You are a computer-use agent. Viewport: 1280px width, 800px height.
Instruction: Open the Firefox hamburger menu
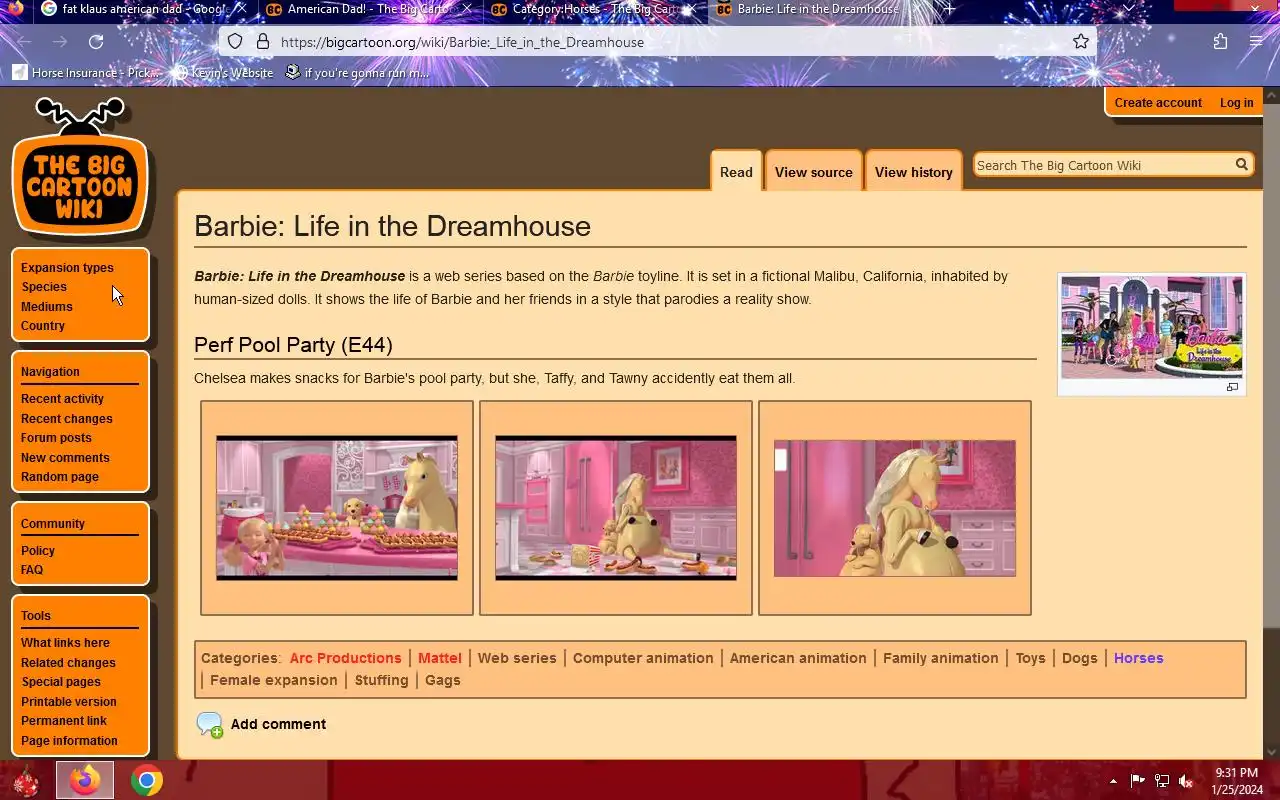point(1256,42)
